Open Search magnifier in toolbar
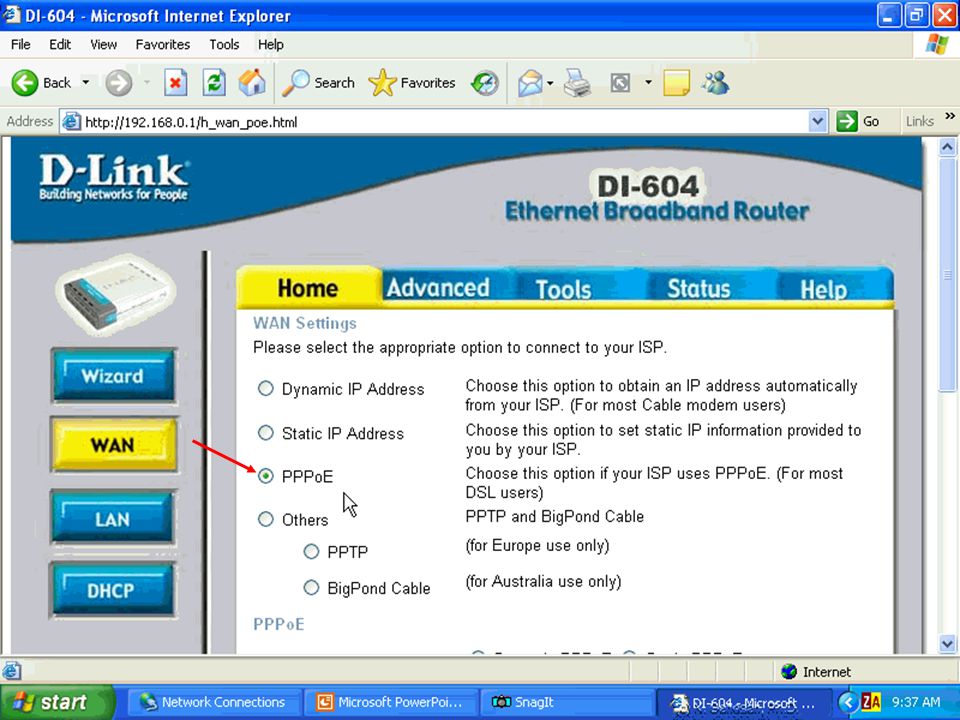 [296, 83]
